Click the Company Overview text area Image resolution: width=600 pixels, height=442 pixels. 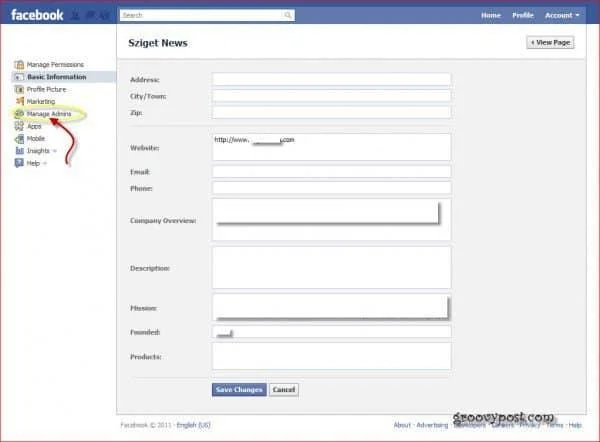[x=331, y=220]
